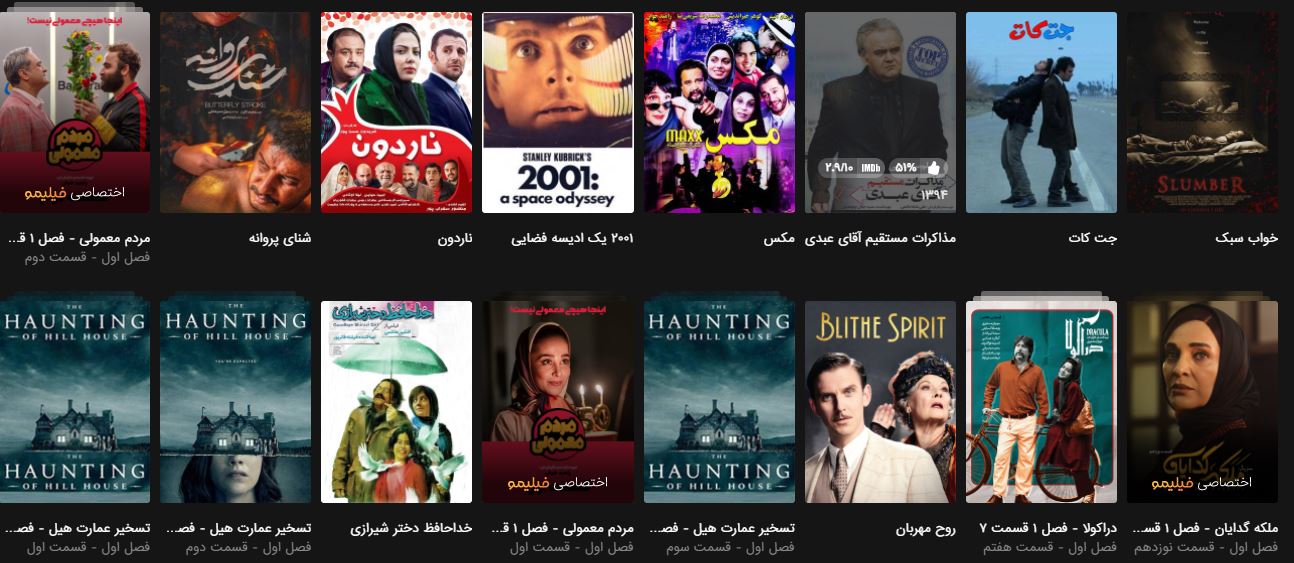Open the ملکه گدایان episode nineteen poster

(x=1202, y=402)
